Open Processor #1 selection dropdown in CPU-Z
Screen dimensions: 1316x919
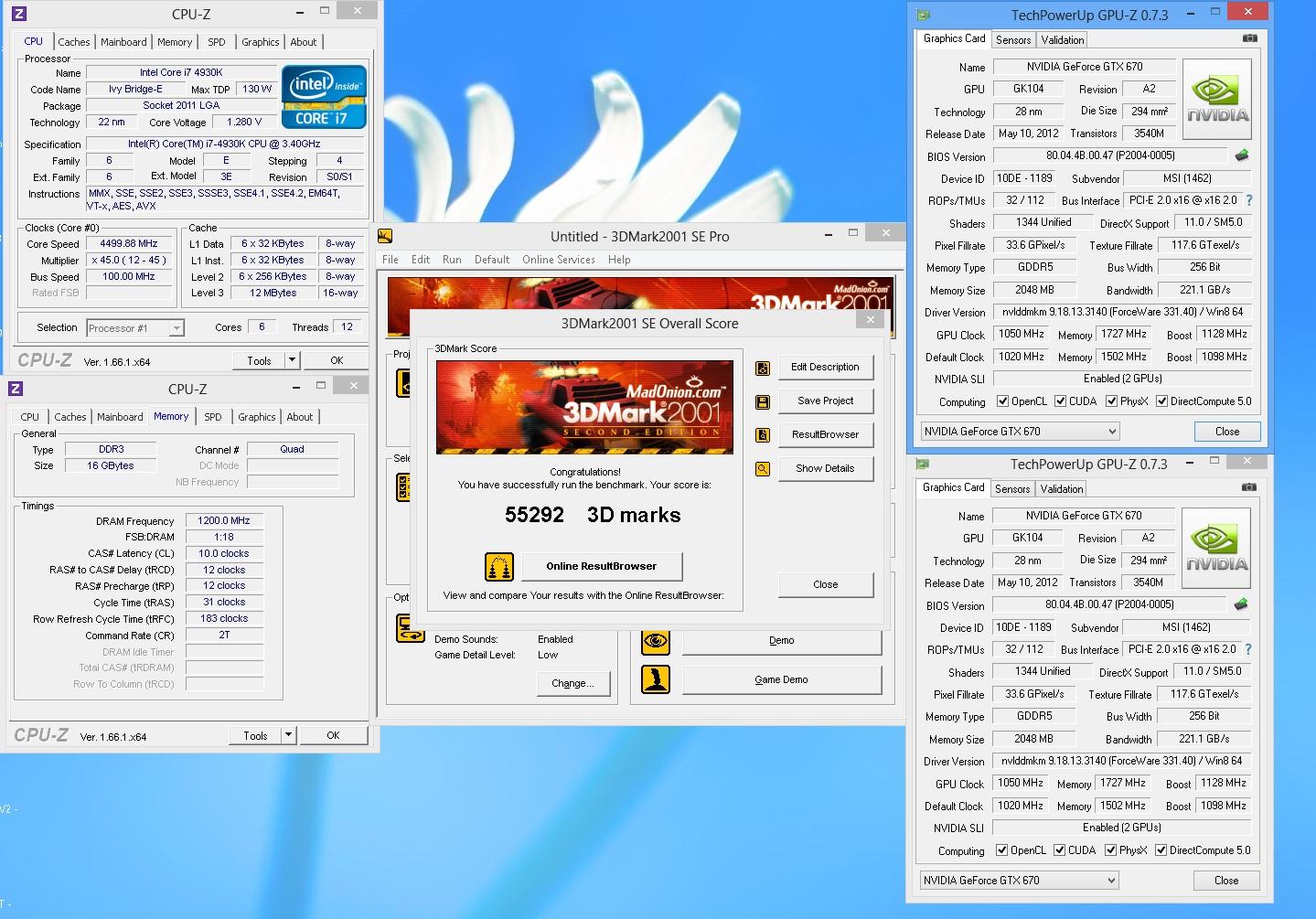[x=135, y=328]
